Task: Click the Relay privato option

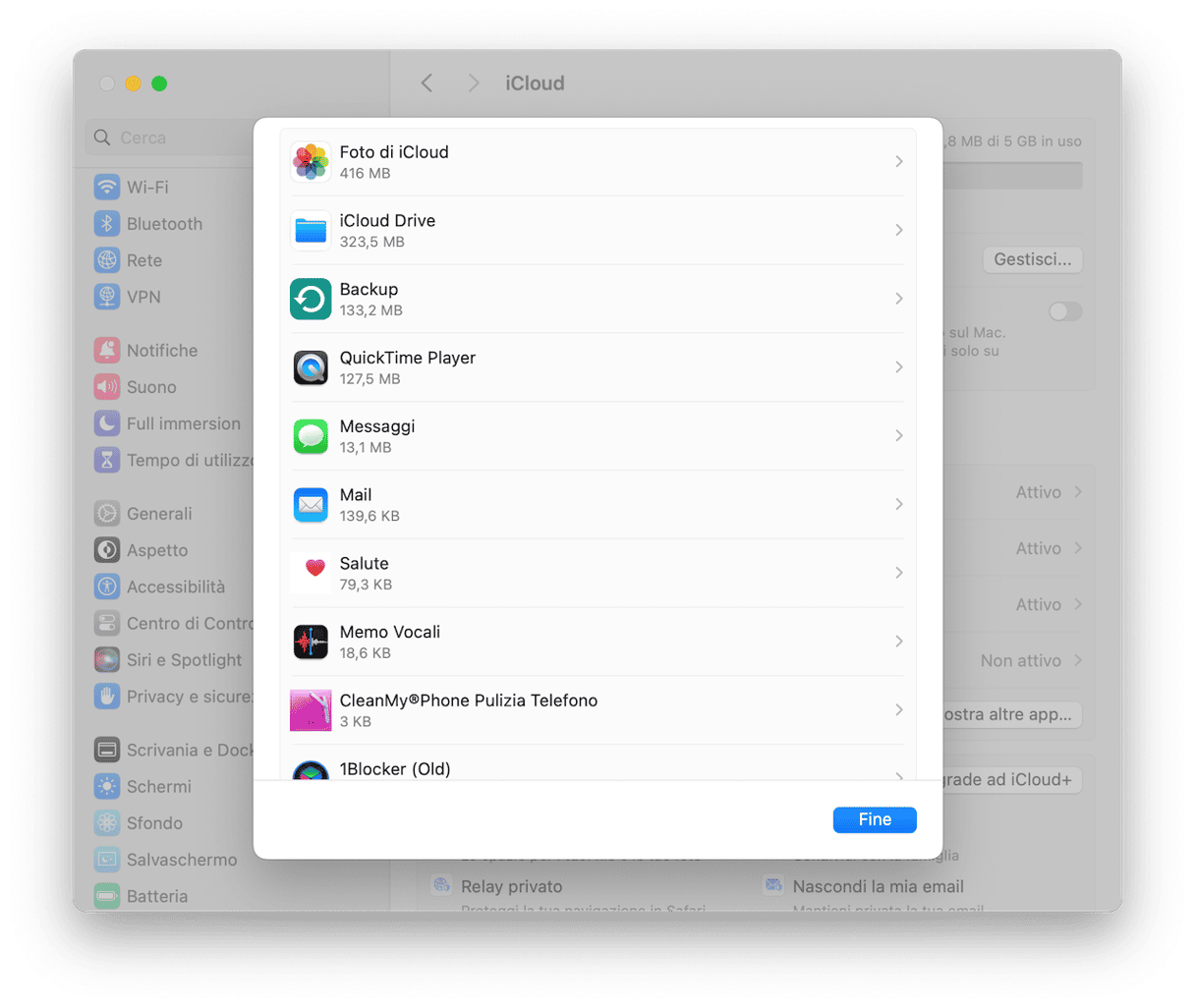Action: [511, 886]
